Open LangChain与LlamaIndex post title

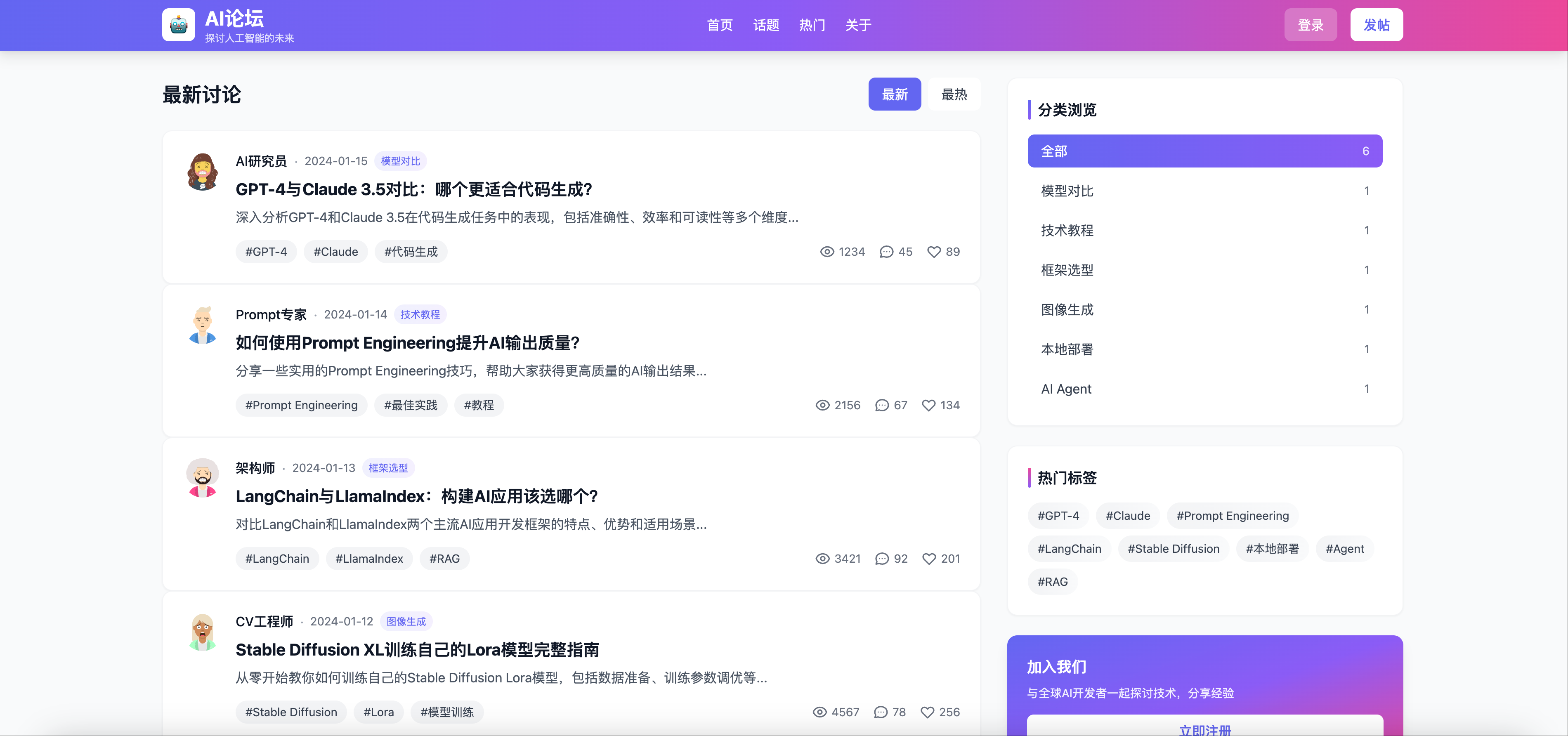(x=416, y=496)
